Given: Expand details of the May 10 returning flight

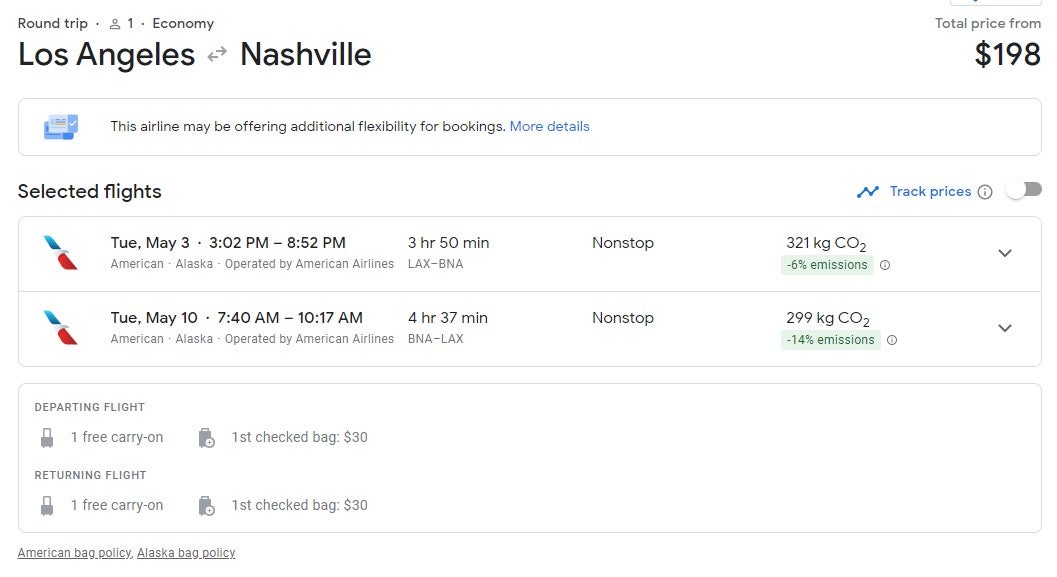Looking at the screenshot, I should (x=1005, y=328).
